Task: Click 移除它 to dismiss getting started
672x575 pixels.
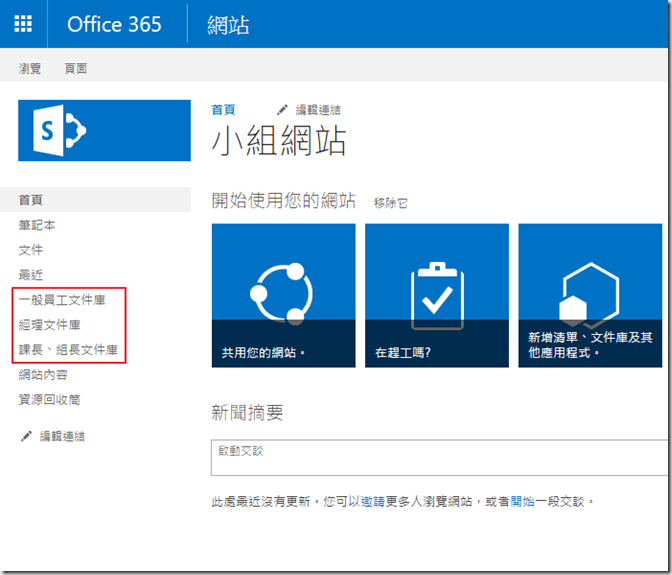Action: coord(390,203)
